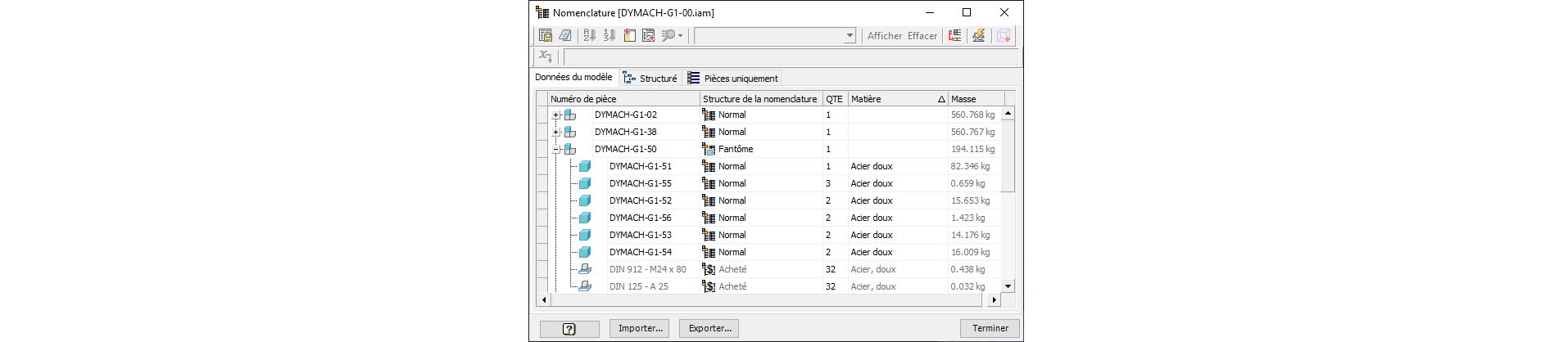Click the vertical scrollbar down arrow
The height and width of the screenshot is (342, 1568).
click(1008, 286)
